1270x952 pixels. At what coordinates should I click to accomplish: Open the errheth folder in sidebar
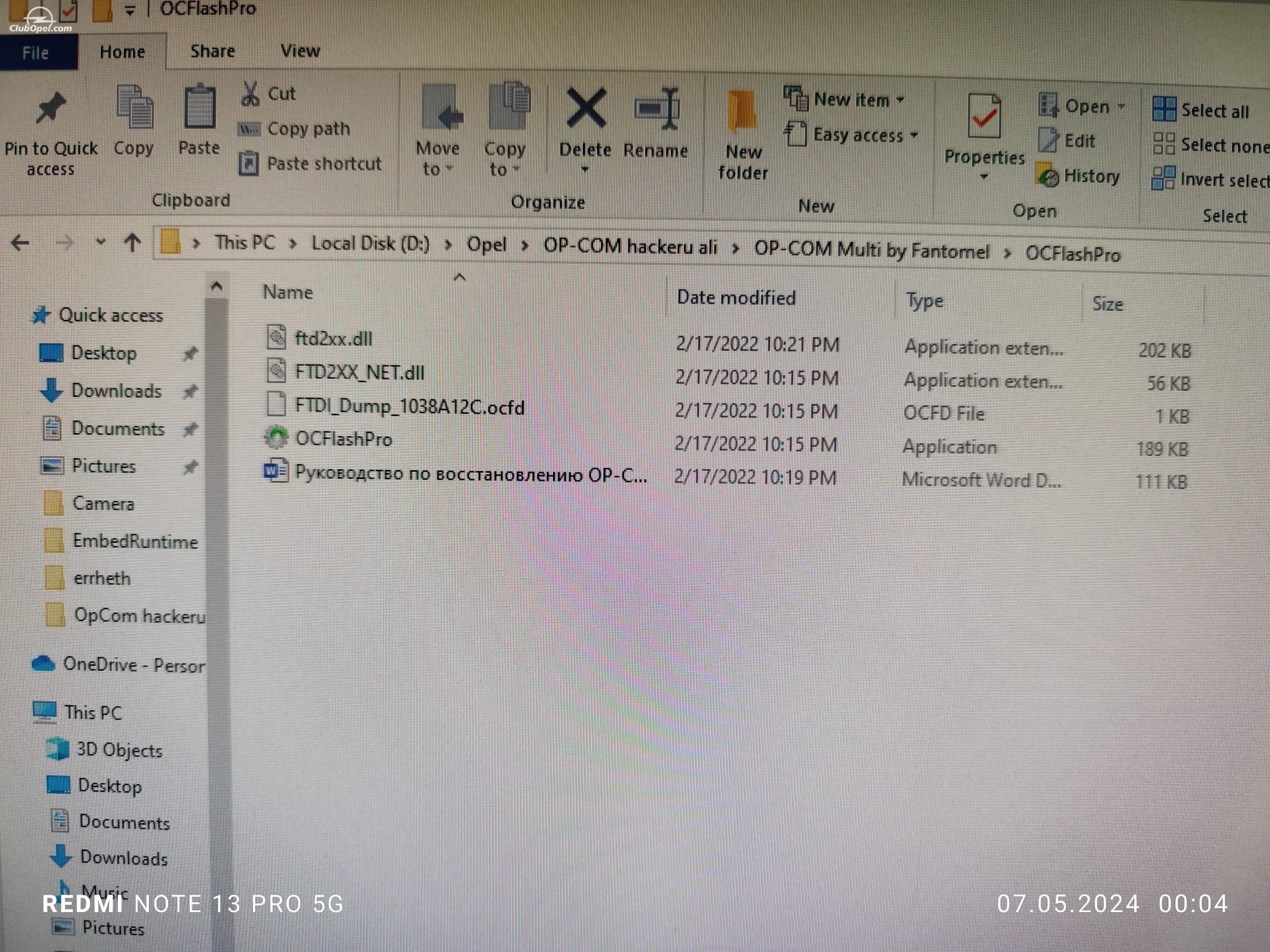tap(101, 579)
